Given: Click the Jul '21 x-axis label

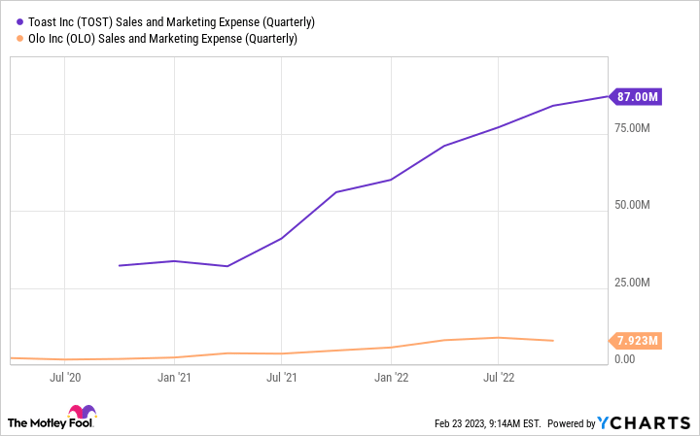Looking at the screenshot, I should (x=282, y=378).
